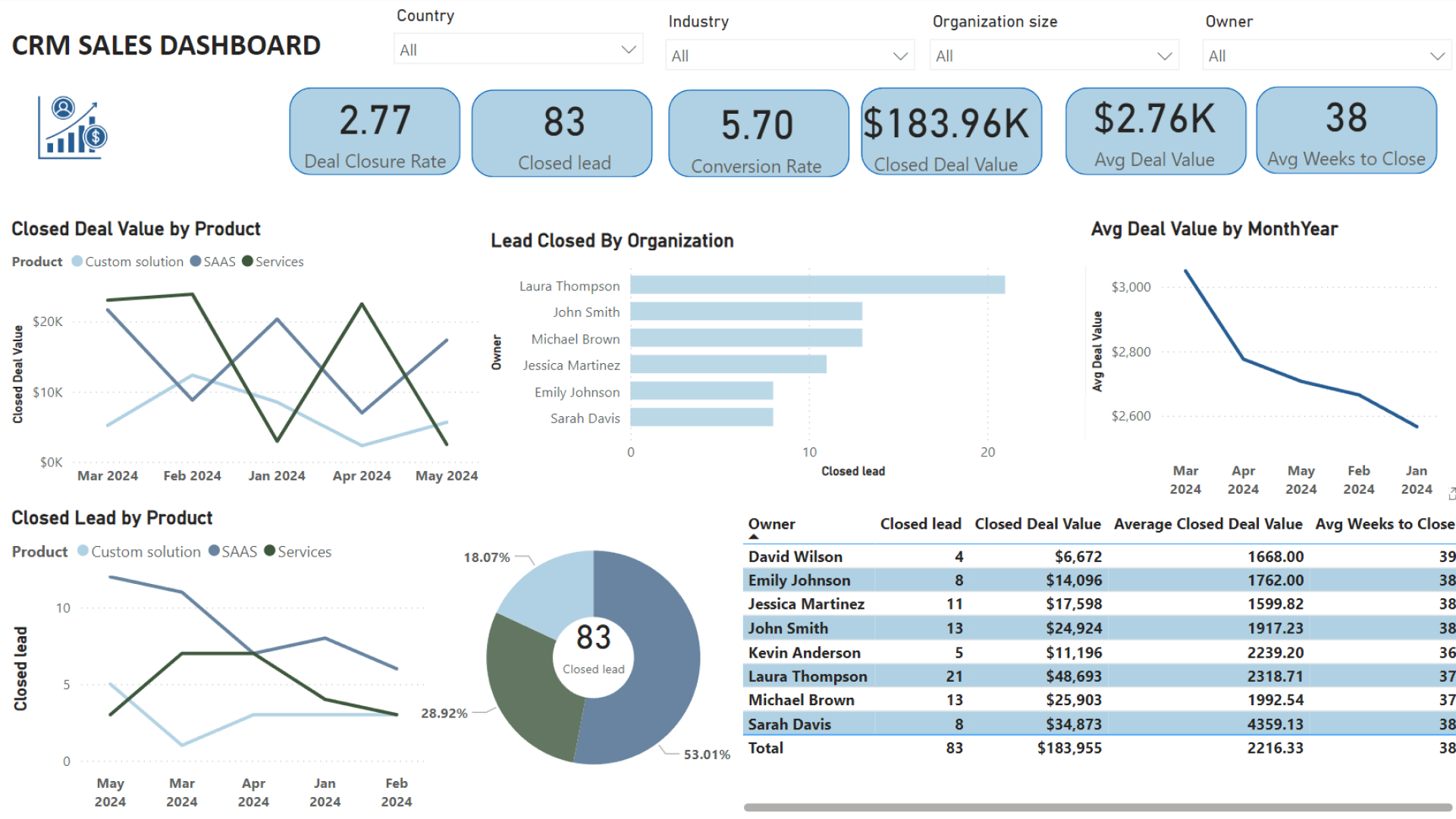Click the CRM sales dashboard logo icon
Screen dimensions: 1456x819
tap(73, 127)
